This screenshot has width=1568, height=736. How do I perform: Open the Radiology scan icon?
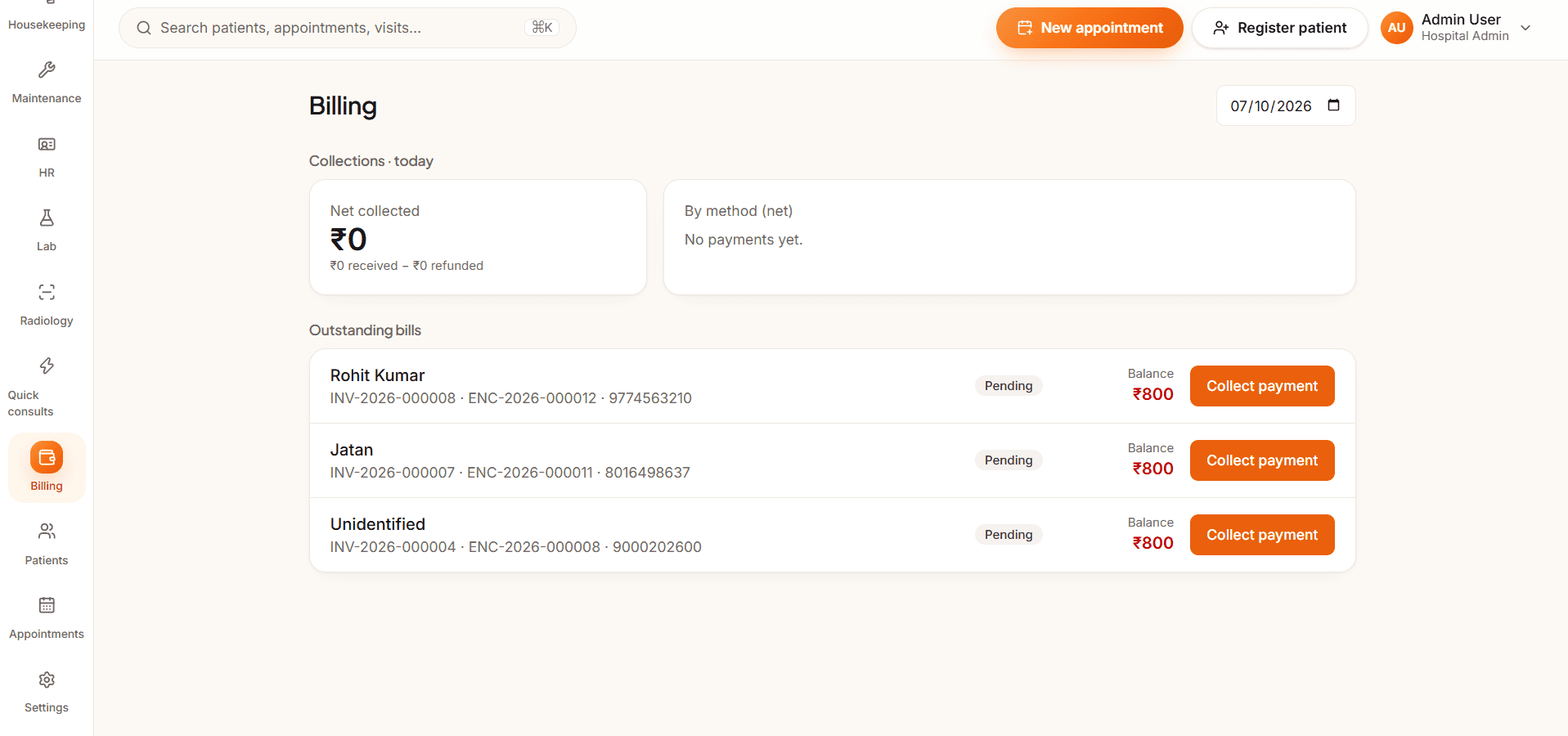47,292
